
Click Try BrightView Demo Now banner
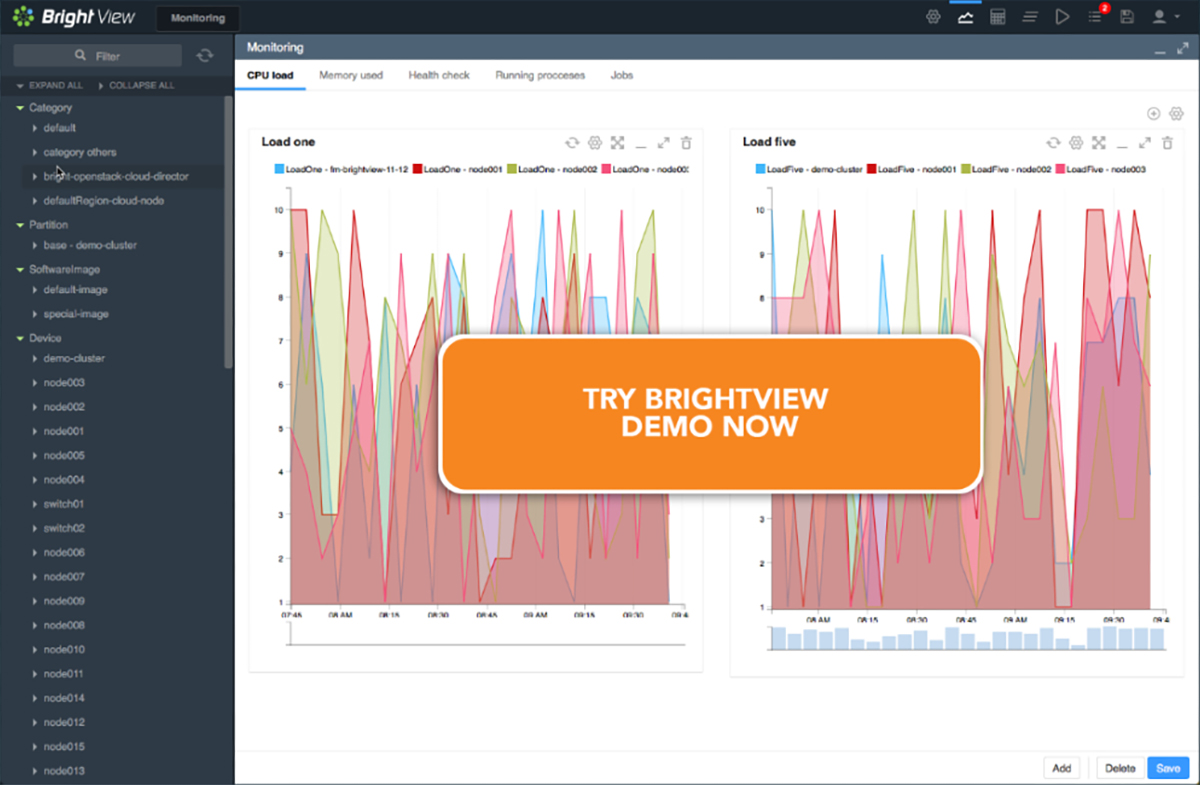pos(710,414)
